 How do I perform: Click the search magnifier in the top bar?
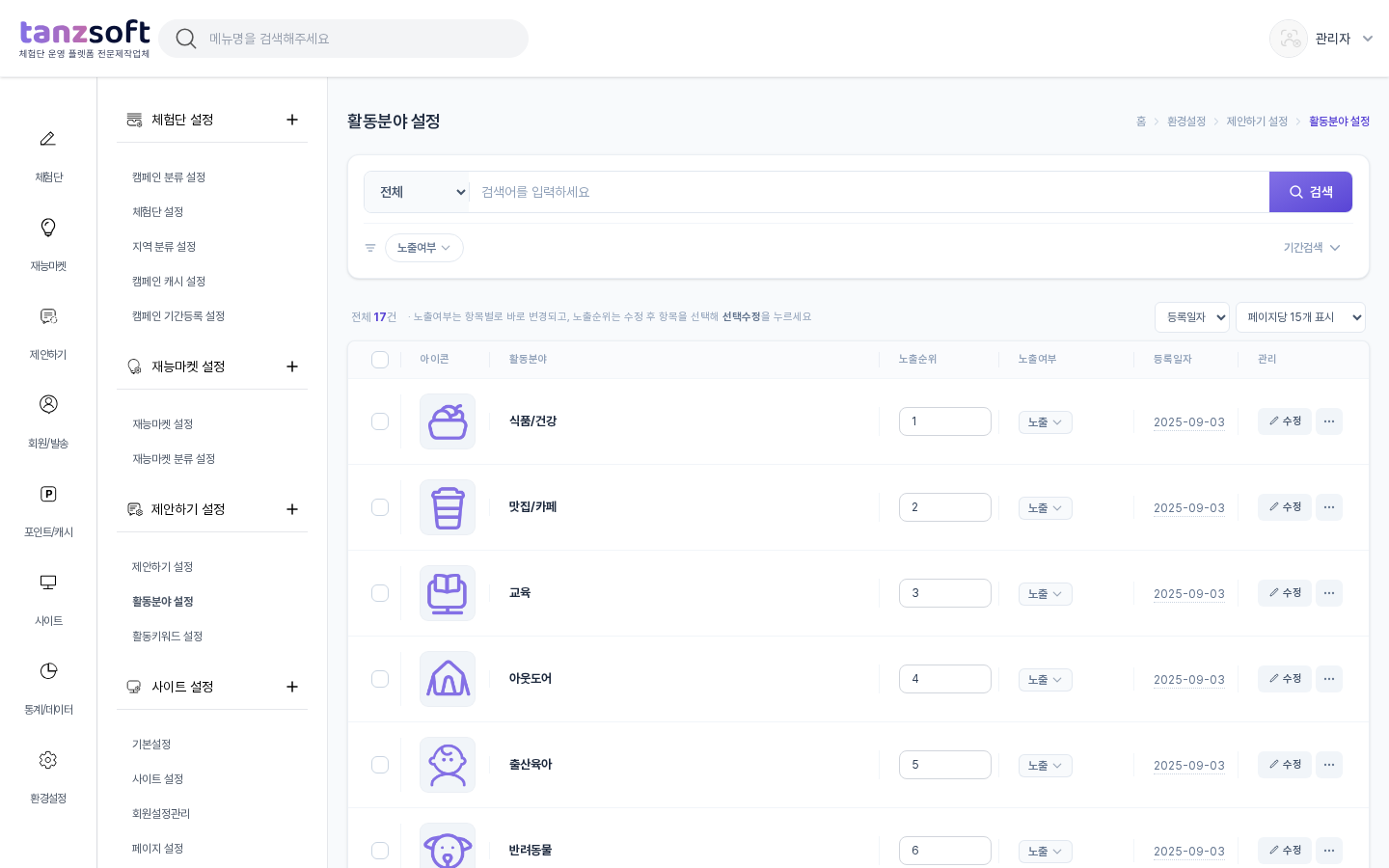[x=186, y=39]
